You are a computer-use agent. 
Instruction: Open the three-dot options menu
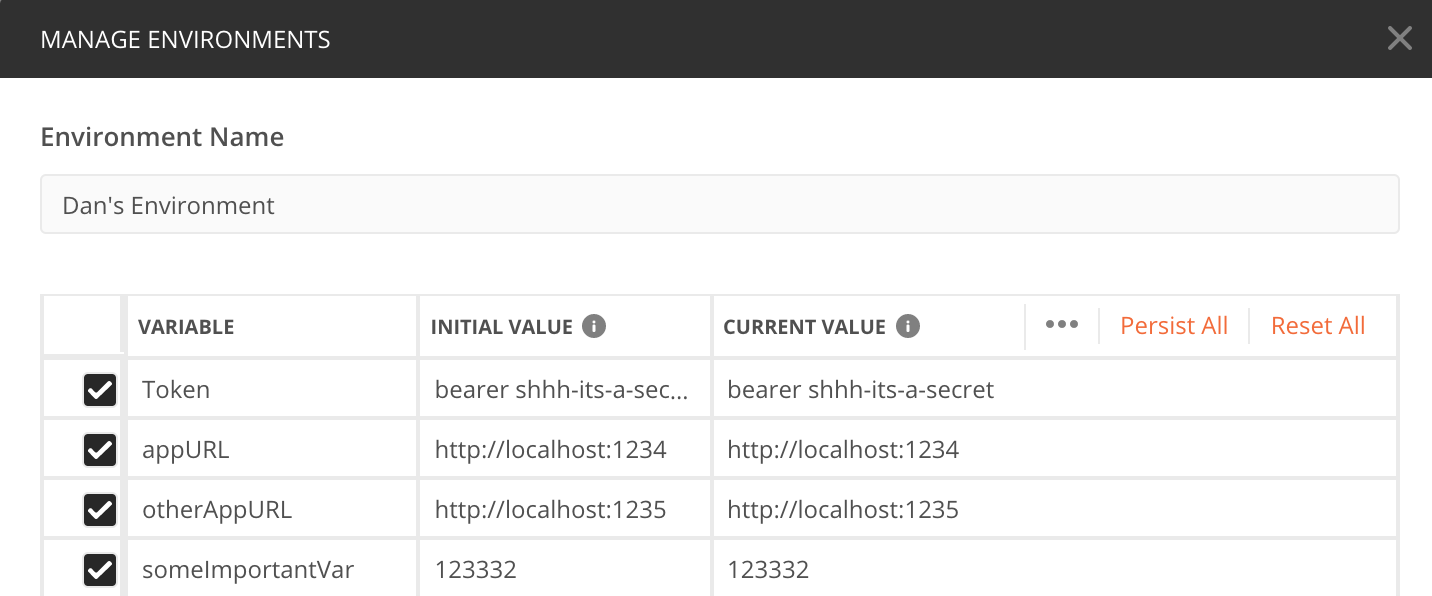coord(1062,325)
